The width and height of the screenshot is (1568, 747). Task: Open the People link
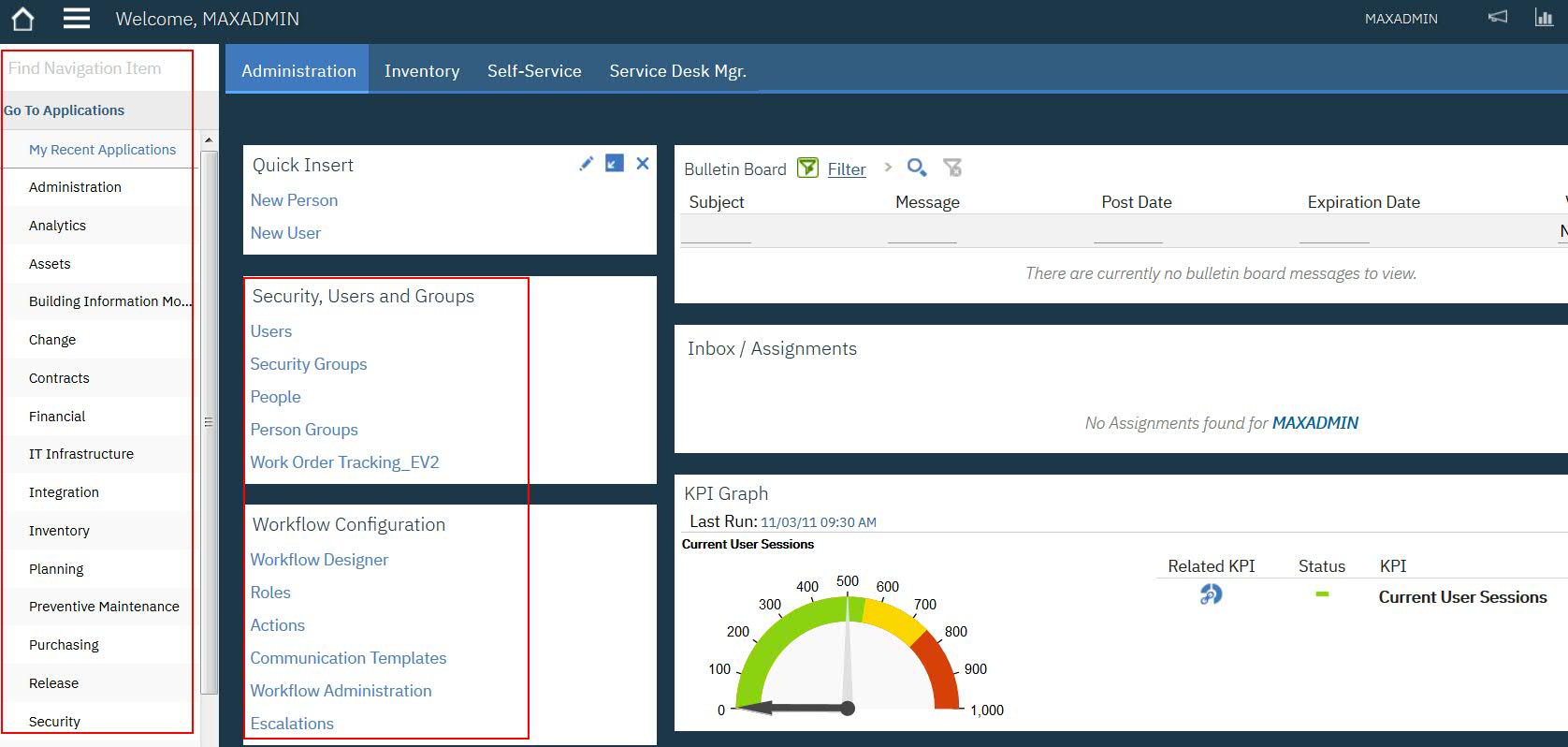coord(275,397)
